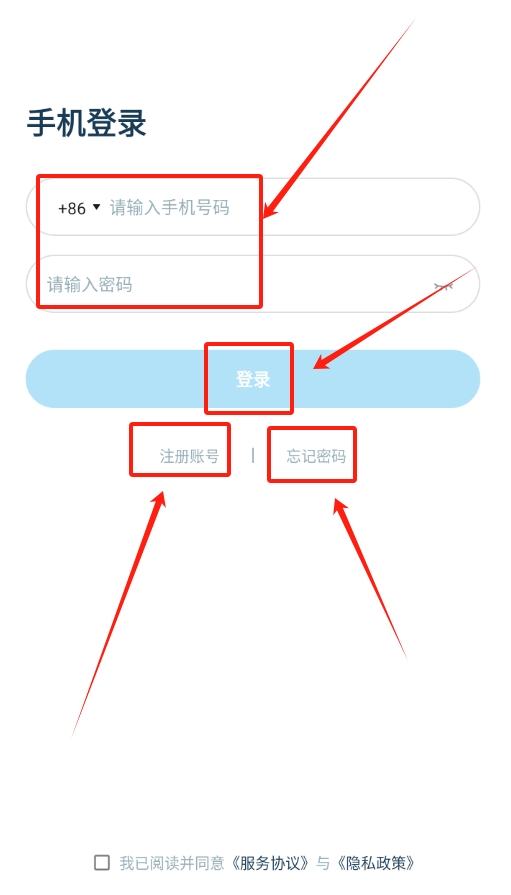
Task: Open the 注册账号 register account link
Action: point(189,456)
